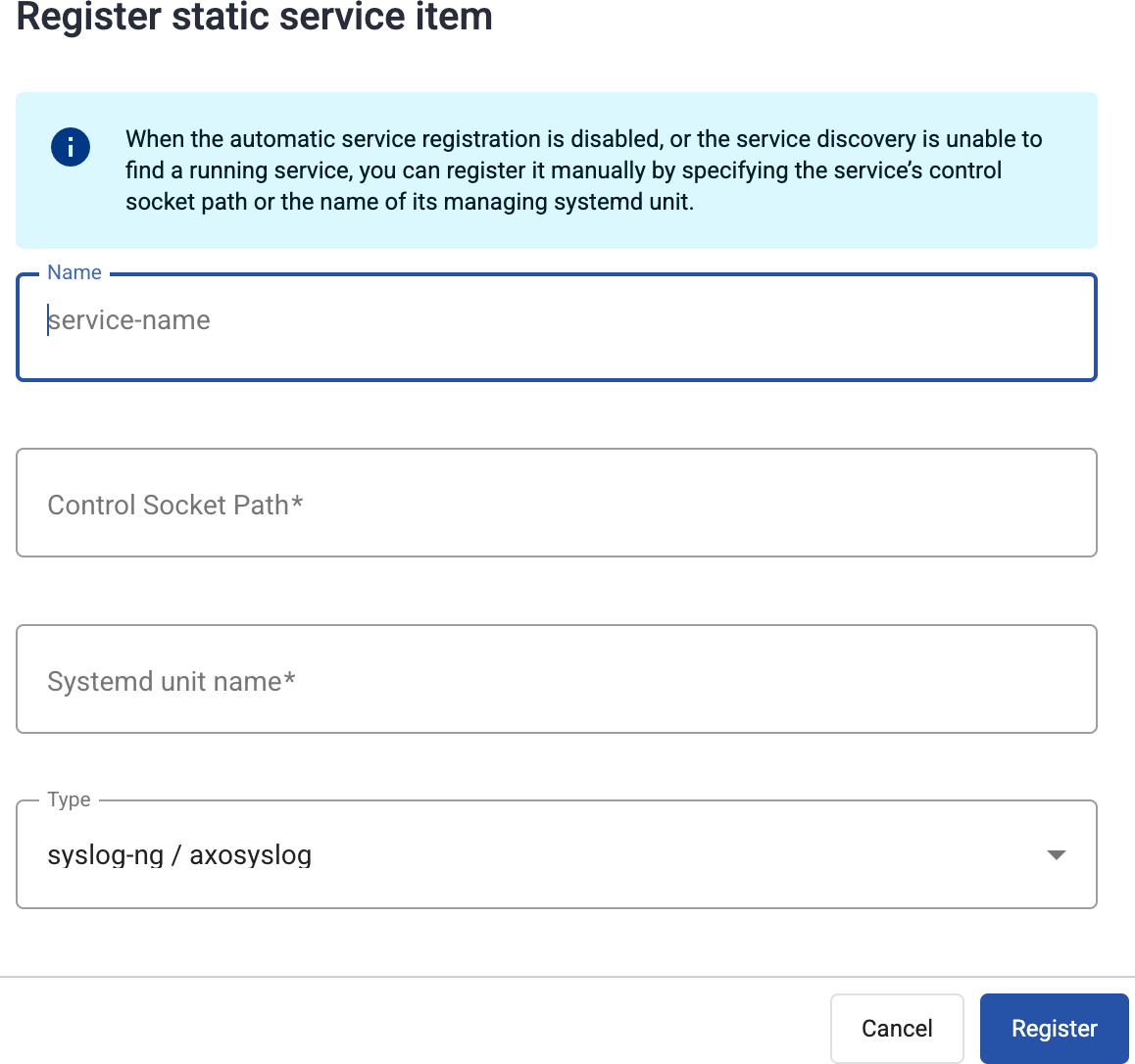Click the informational banner text
The width and height of the screenshot is (1135, 1064).
(583, 169)
